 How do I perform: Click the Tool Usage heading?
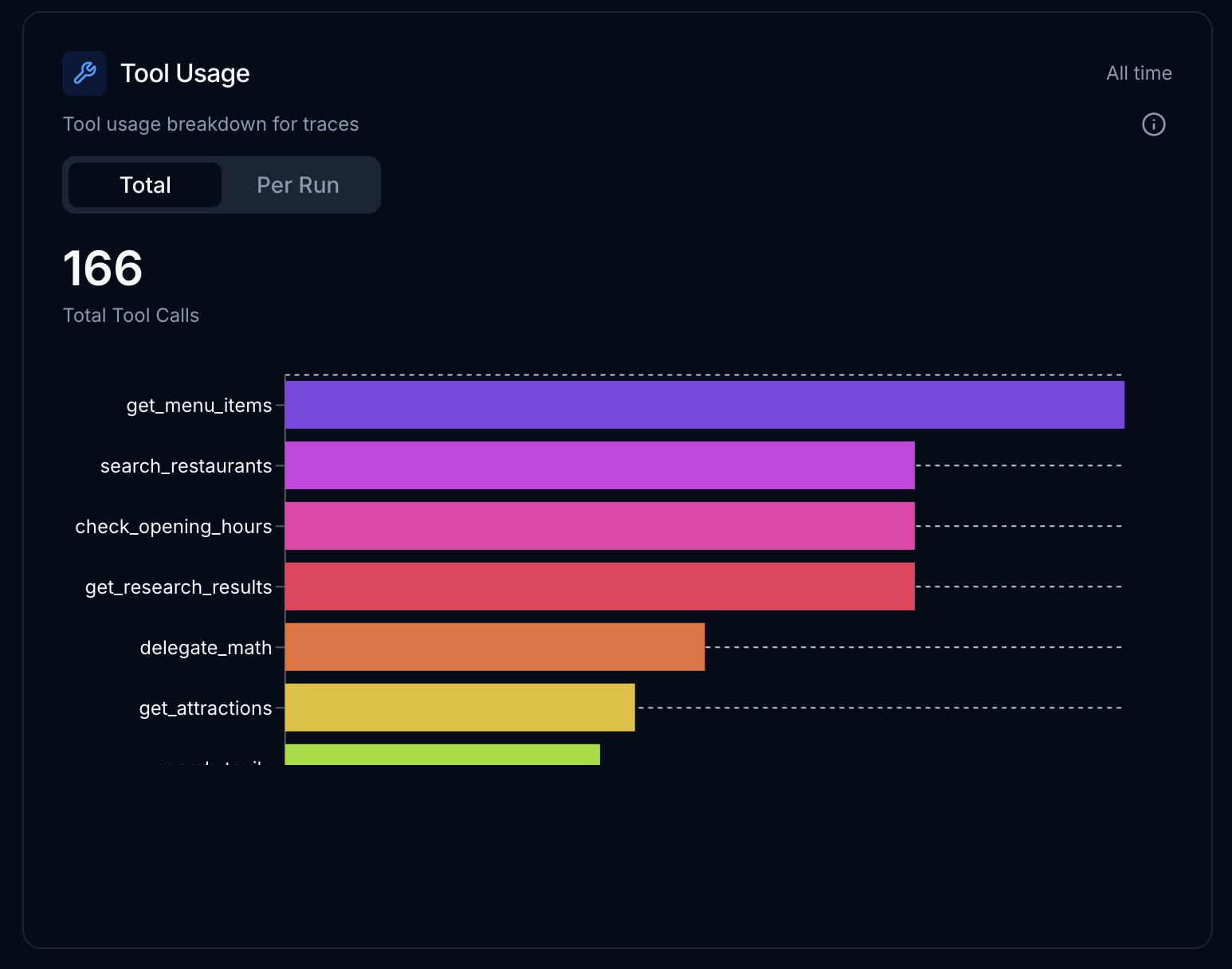(x=185, y=73)
